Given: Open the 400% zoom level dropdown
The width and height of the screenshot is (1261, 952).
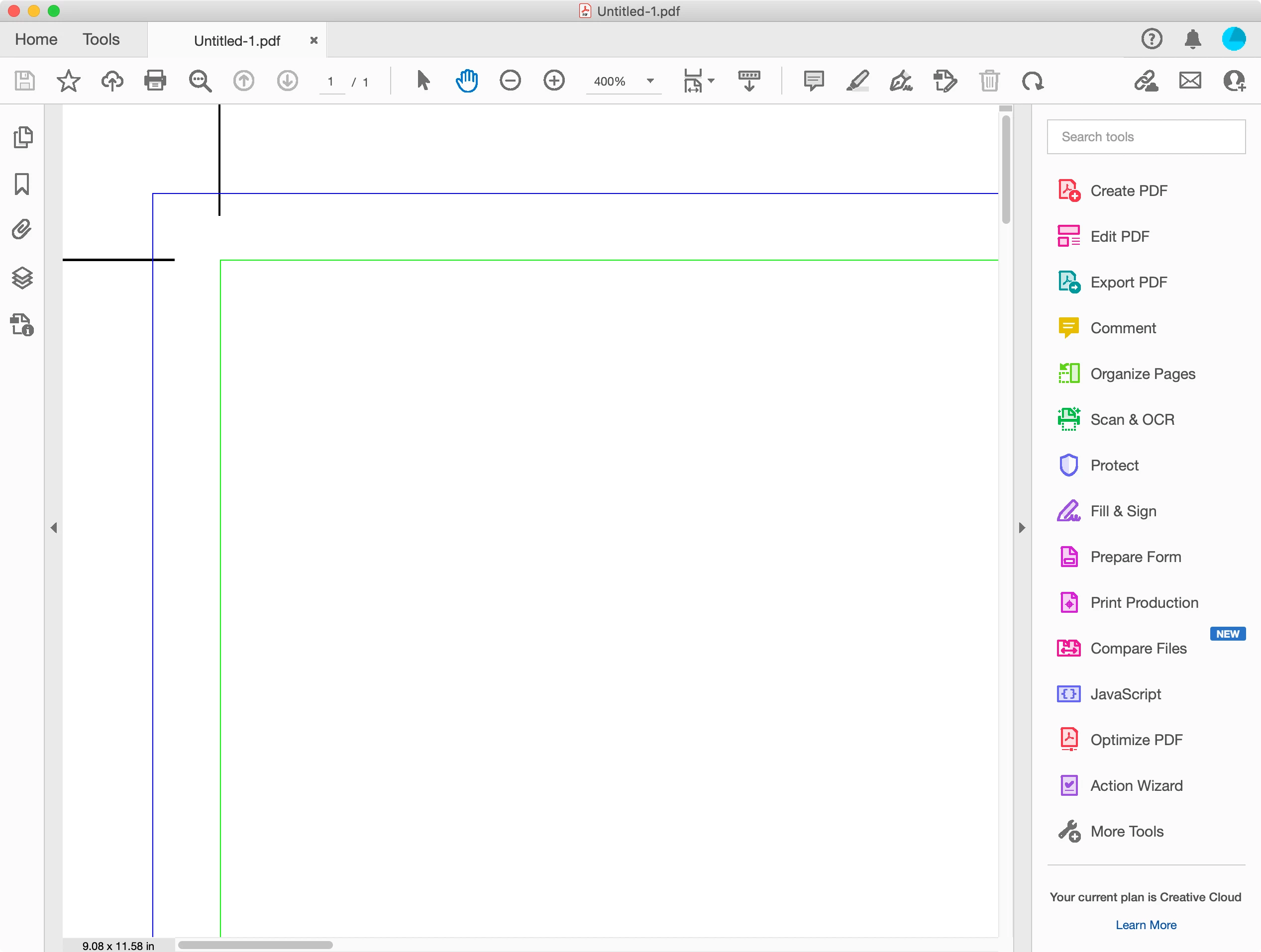Looking at the screenshot, I should pos(650,81).
